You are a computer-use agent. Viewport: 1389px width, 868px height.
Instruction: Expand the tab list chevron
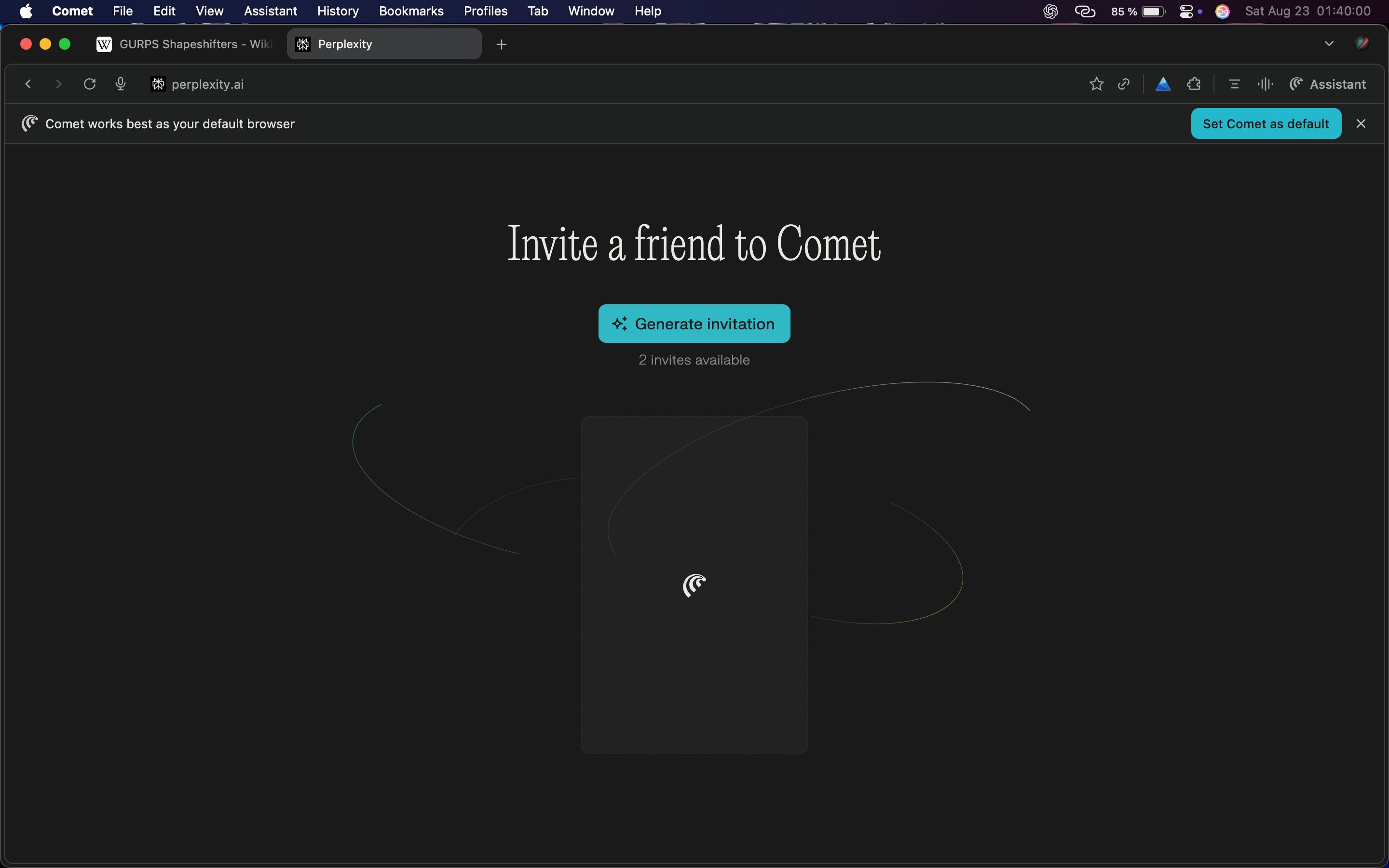point(1329,43)
